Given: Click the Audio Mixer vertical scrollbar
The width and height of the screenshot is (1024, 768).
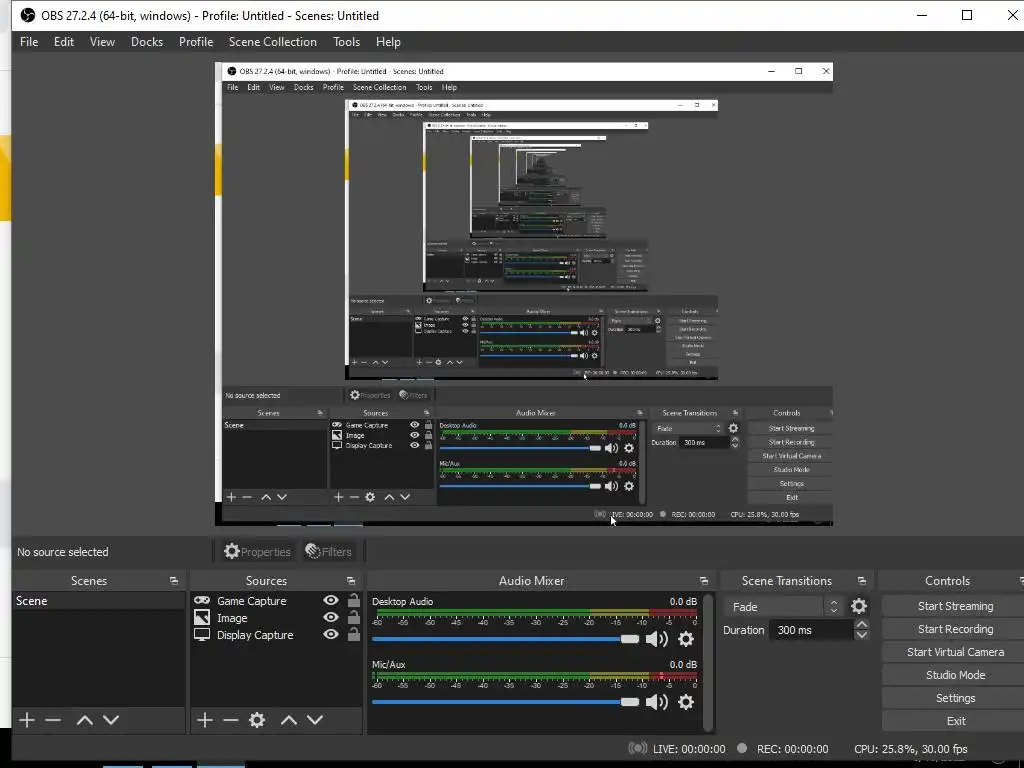Looking at the screenshot, I should (708, 662).
